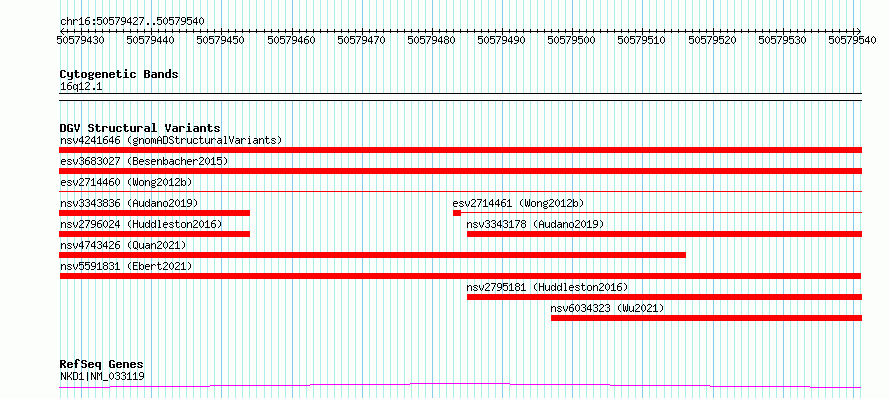Select ruler position 50579510
The image size is (890, 398).
click(x=641, y=40)
